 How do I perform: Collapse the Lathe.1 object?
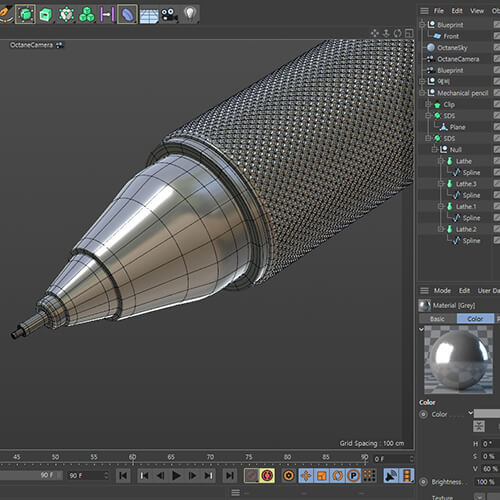point(441,206)
